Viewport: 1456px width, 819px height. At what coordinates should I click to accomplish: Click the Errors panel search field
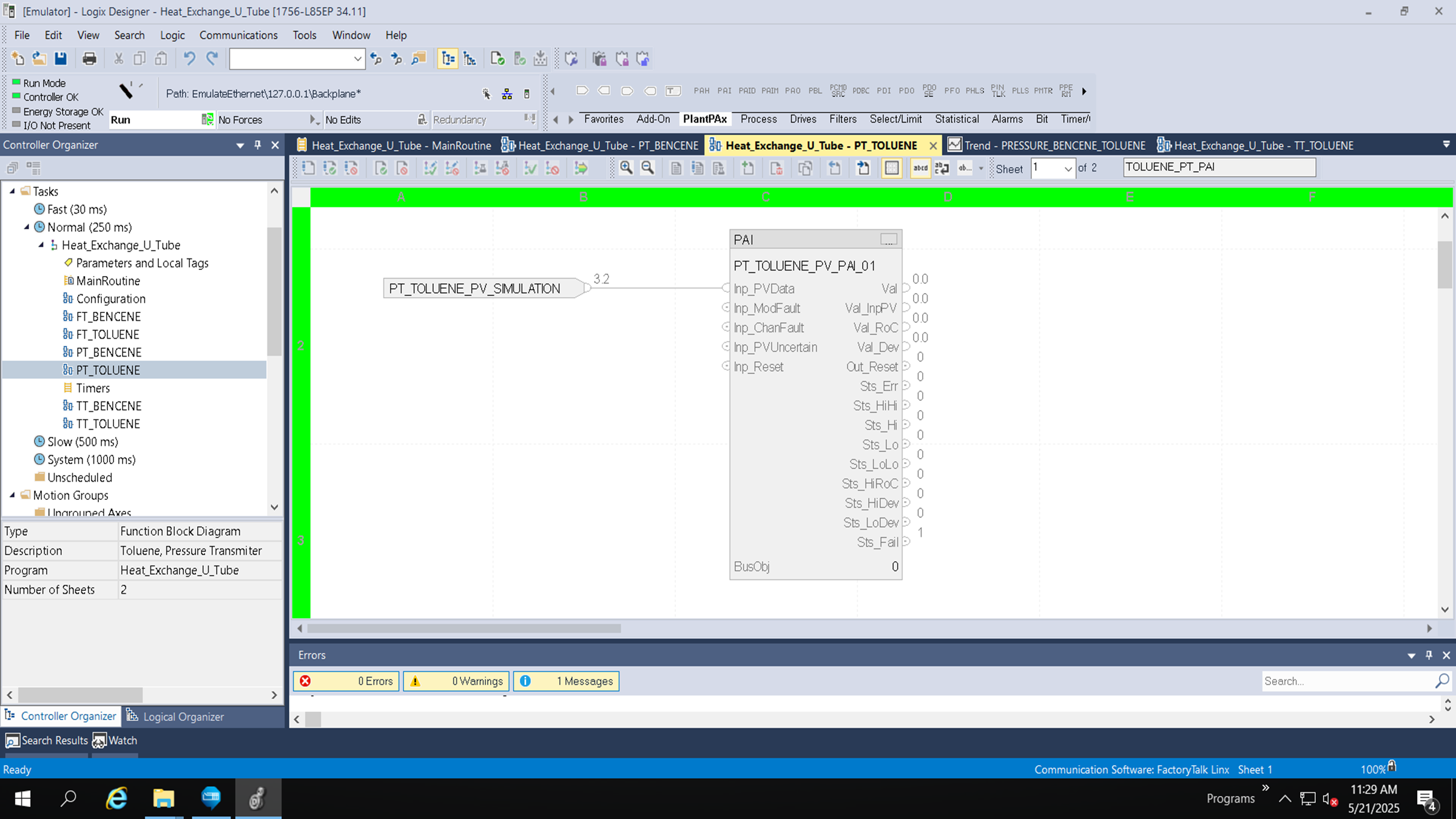(1348, 681)
